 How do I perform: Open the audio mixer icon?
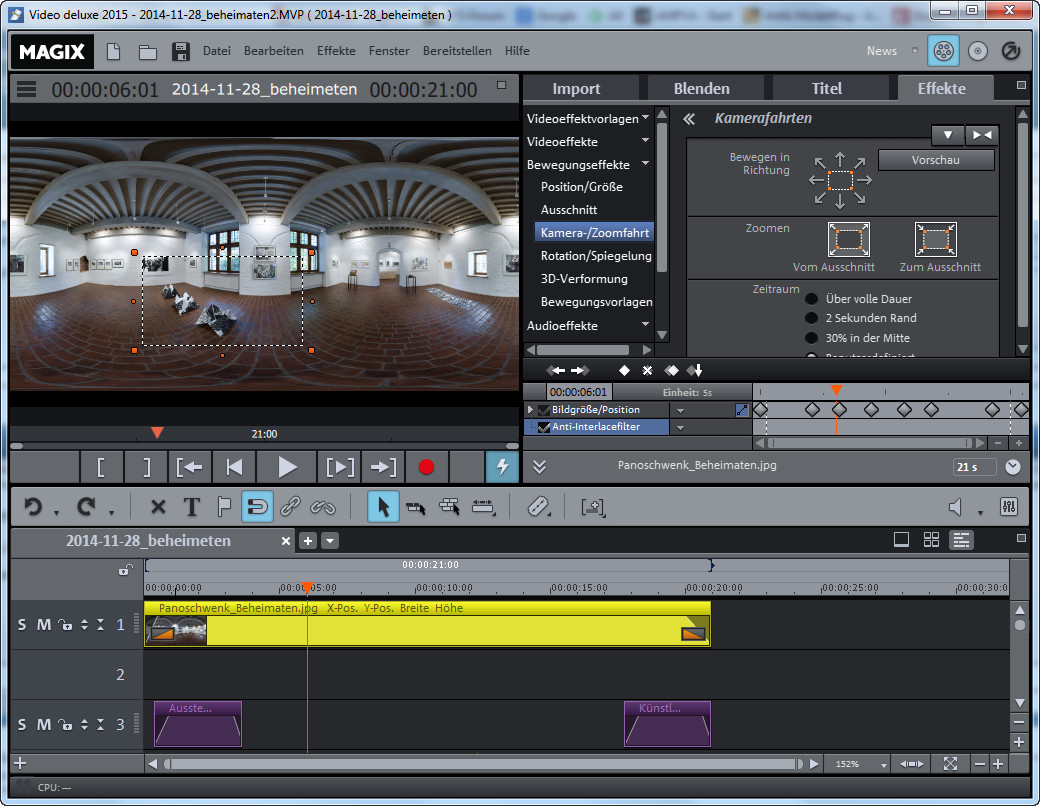coord(1008,507)
